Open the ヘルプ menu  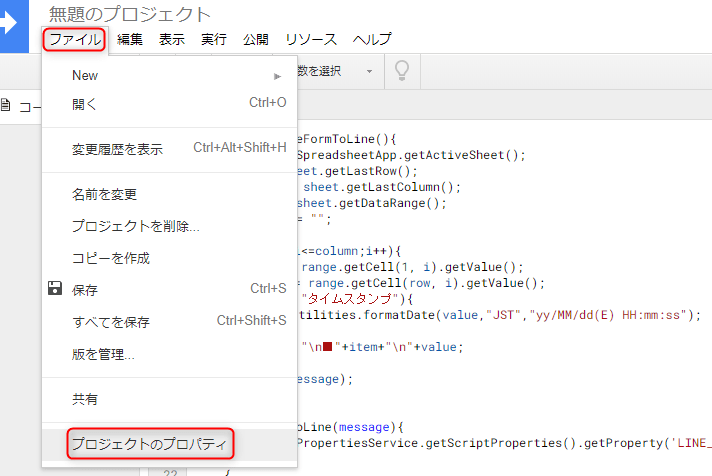click(x=372, y=40)
